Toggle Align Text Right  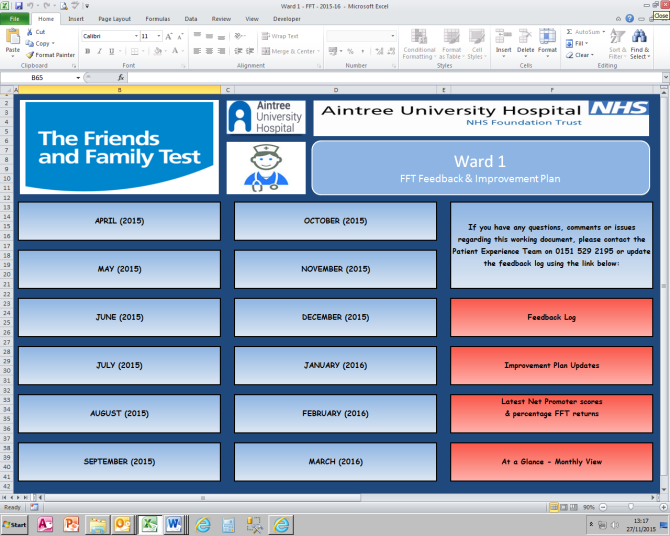point(221,51)
